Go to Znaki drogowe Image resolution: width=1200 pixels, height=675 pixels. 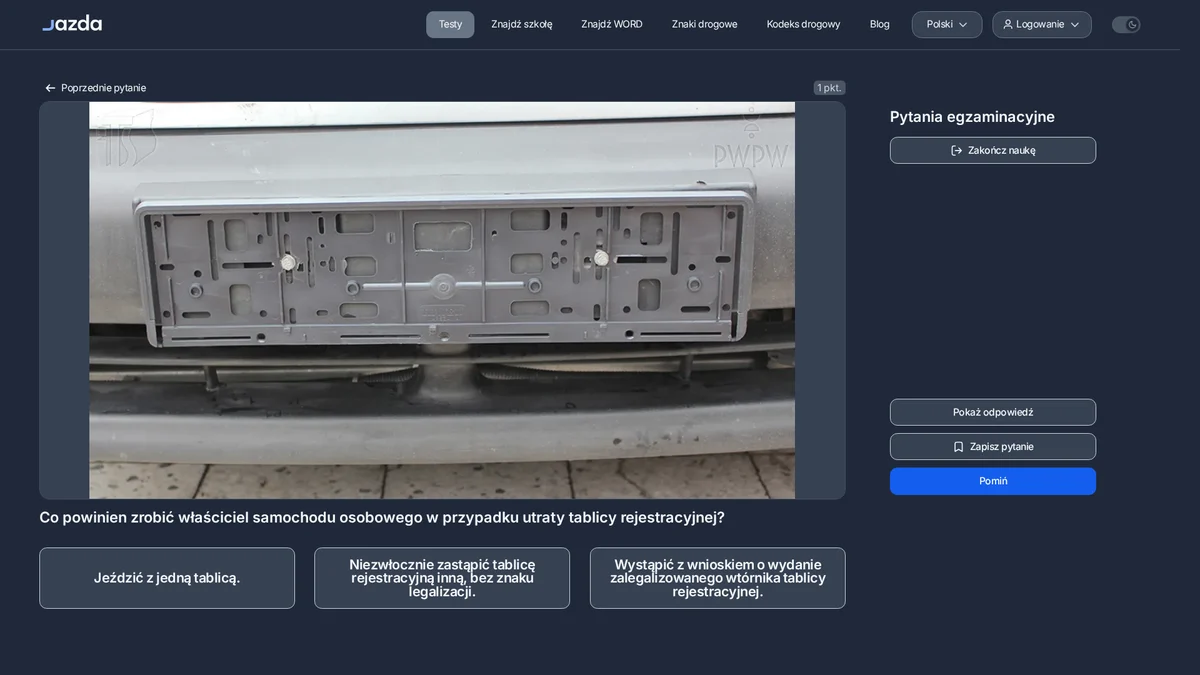tap(705, 24)
